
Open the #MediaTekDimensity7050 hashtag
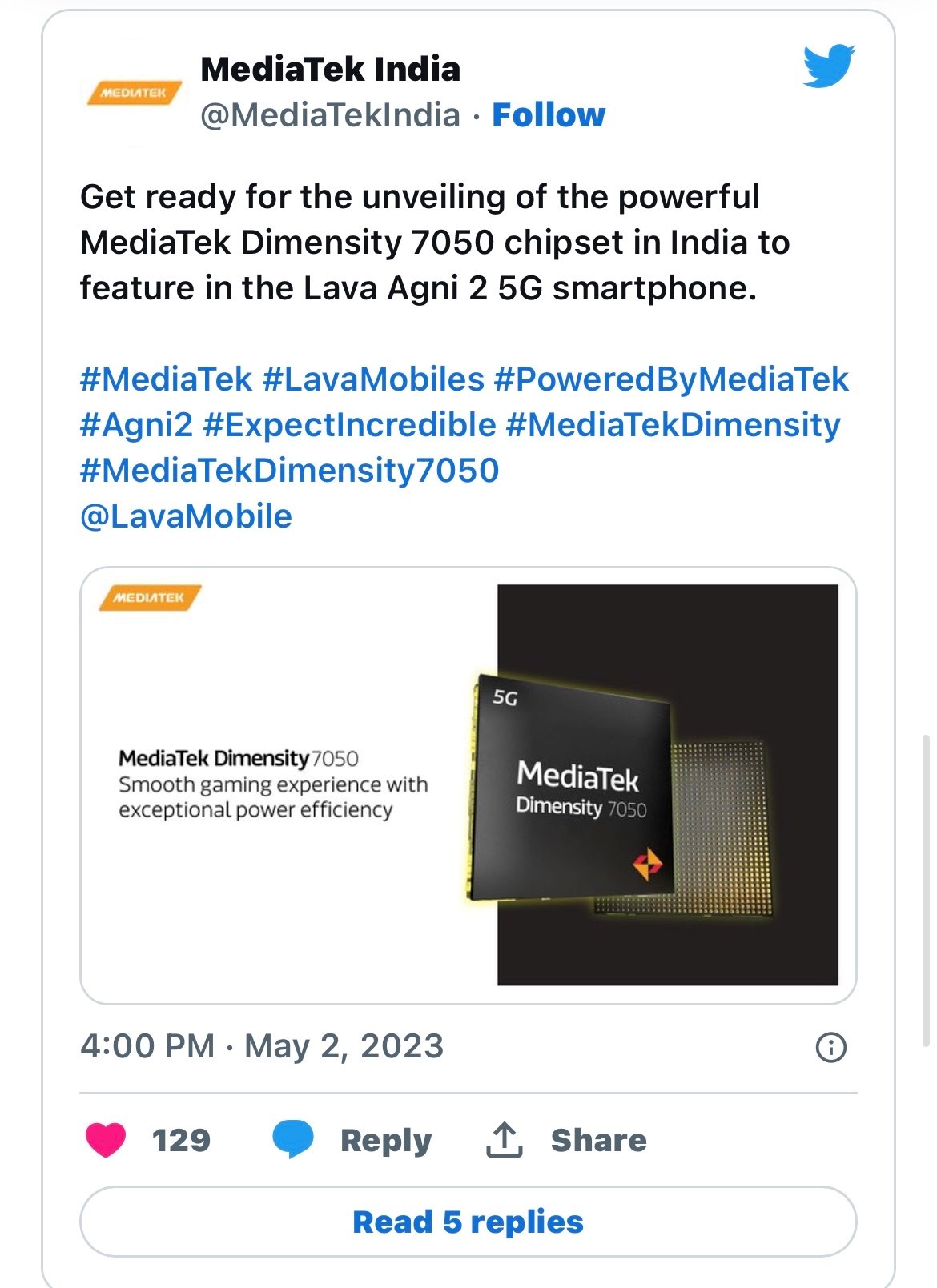289,470
